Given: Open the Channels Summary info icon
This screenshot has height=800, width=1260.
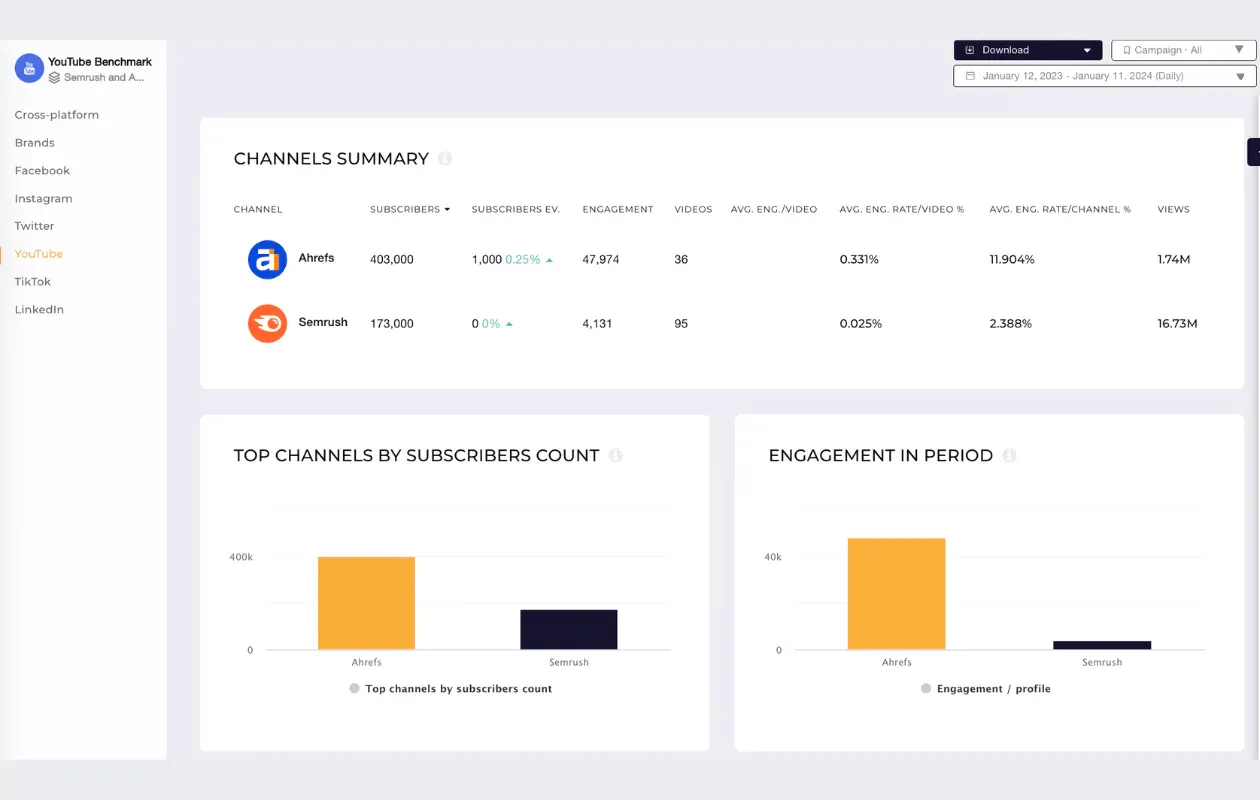Looking at the screenshot, I should tap(445, 159).
